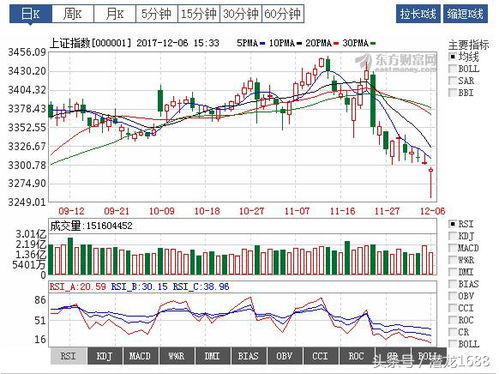The height and width of the screenshot is (374, 499).
Task: Click the 东方财富网 watermark logo
Action: tap(397, 63)
